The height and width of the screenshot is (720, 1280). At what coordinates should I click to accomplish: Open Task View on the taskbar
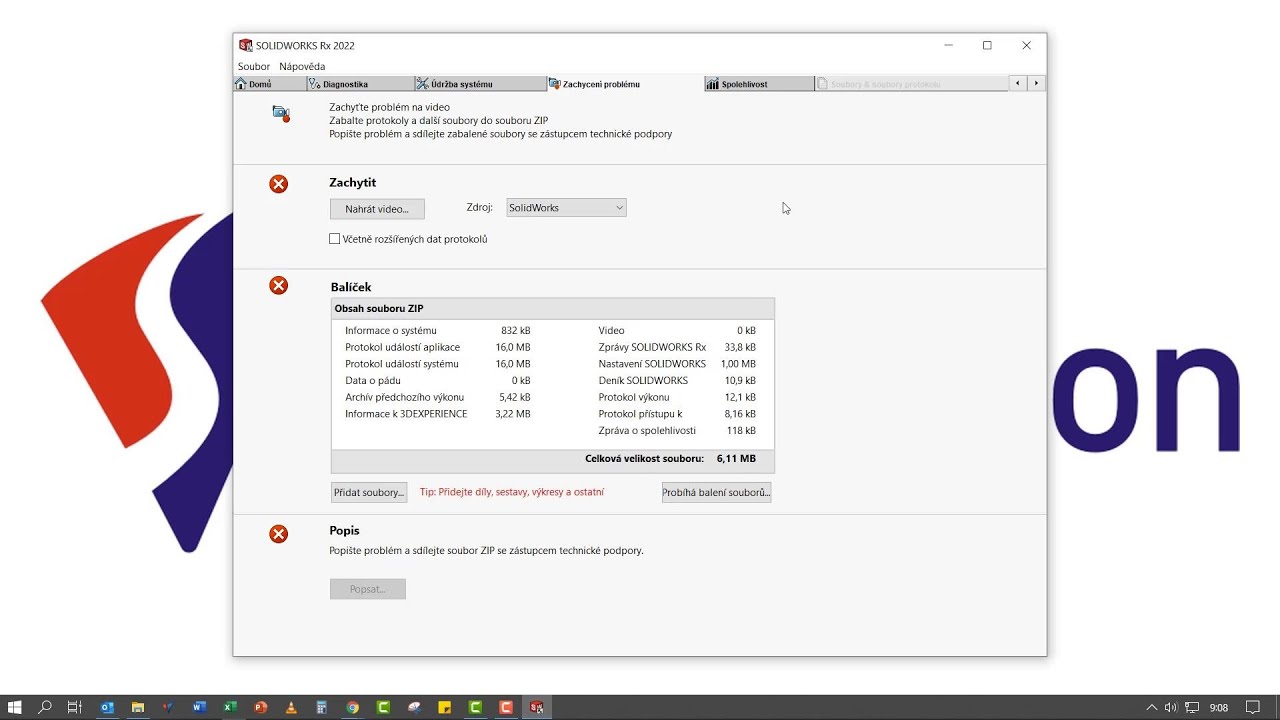(x=75, y=707)
